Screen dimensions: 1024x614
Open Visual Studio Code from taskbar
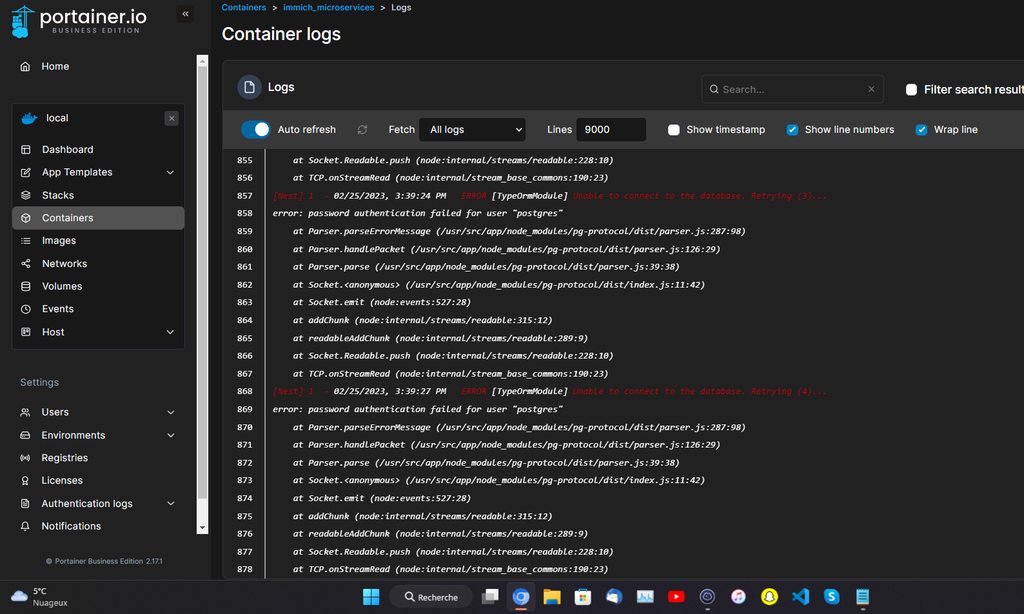800,597
